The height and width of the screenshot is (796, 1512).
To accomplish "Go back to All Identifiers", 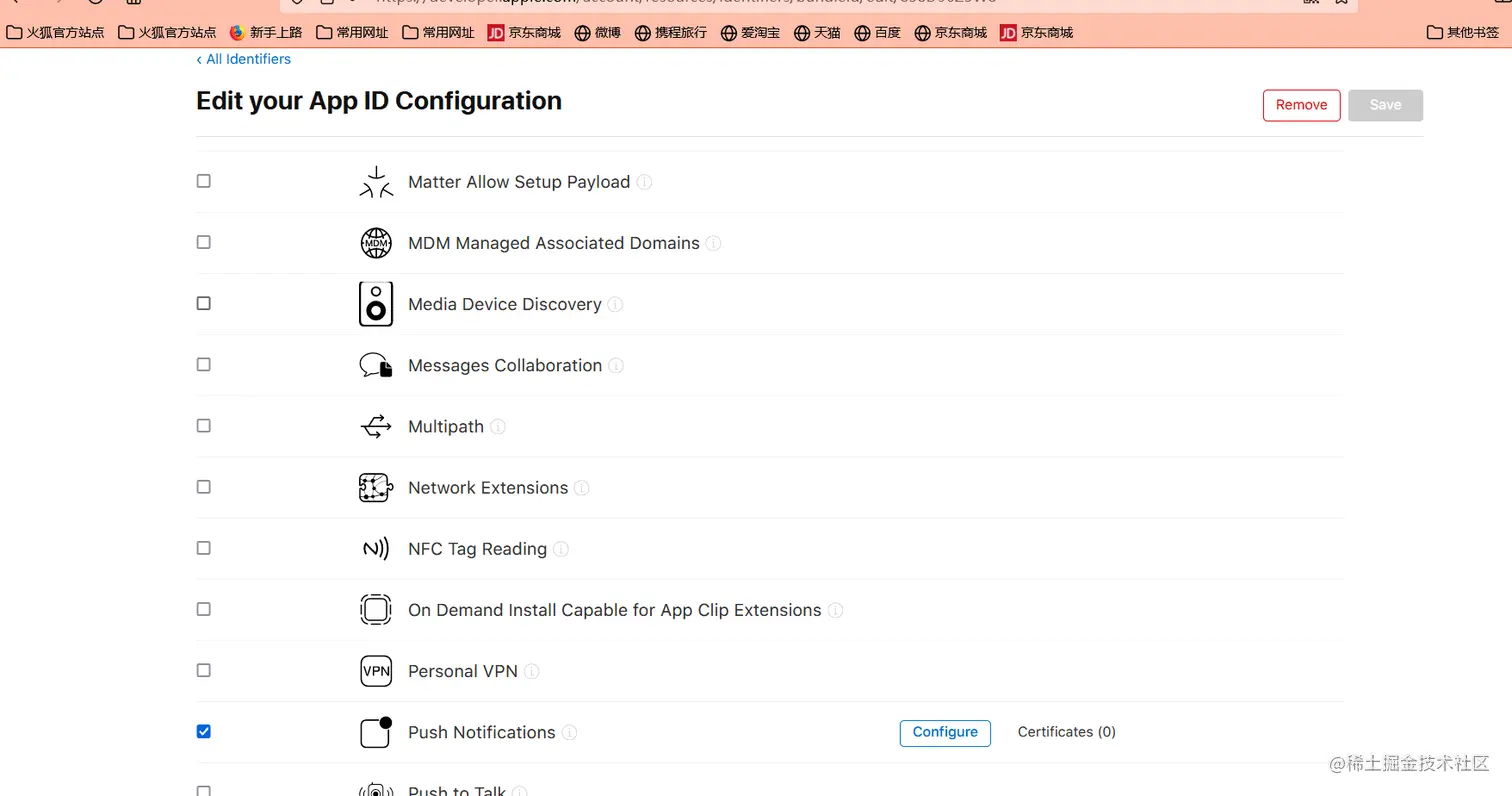I will [x=244, y=59].
